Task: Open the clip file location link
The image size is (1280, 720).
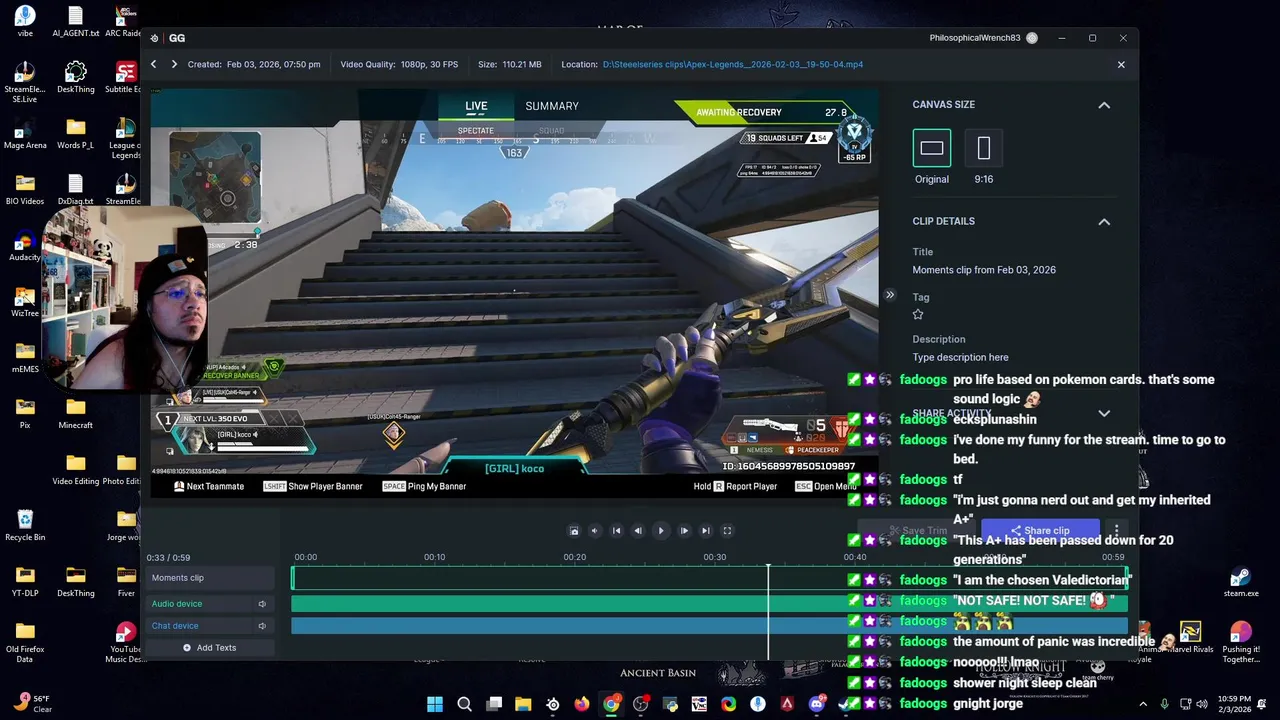Action: tap(733, 64)
